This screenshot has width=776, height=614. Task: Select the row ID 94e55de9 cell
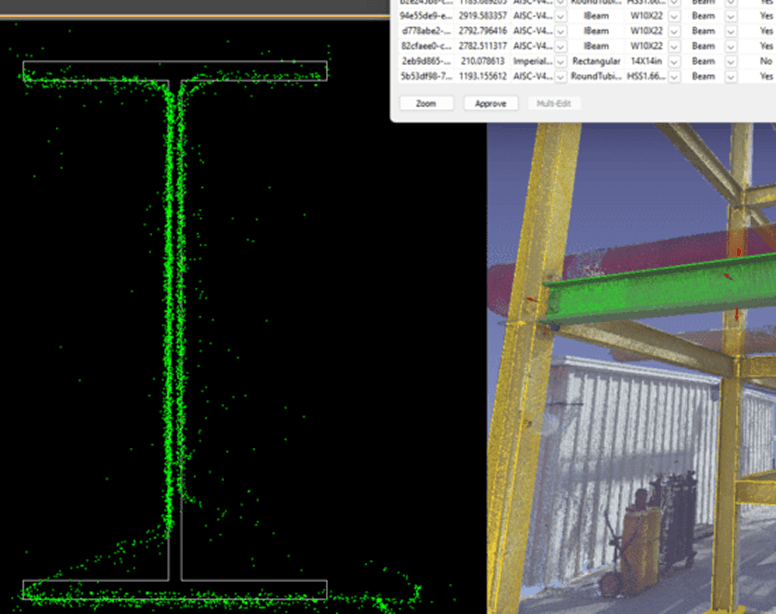point(426,16)
